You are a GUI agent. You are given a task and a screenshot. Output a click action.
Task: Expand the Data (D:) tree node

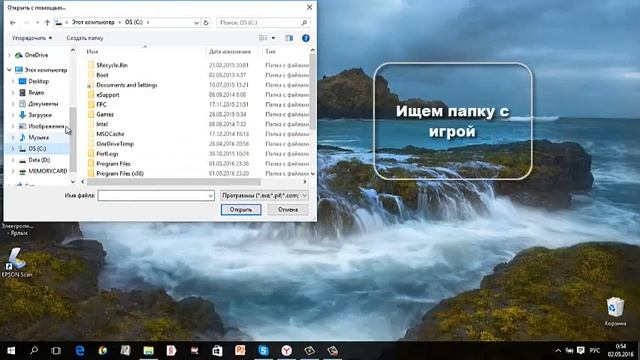[13, 160]
